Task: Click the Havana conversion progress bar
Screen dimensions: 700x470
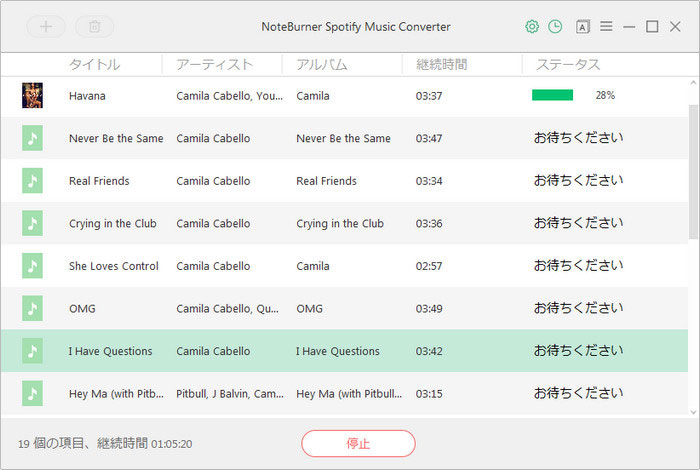Action: (x=553, y=95)
